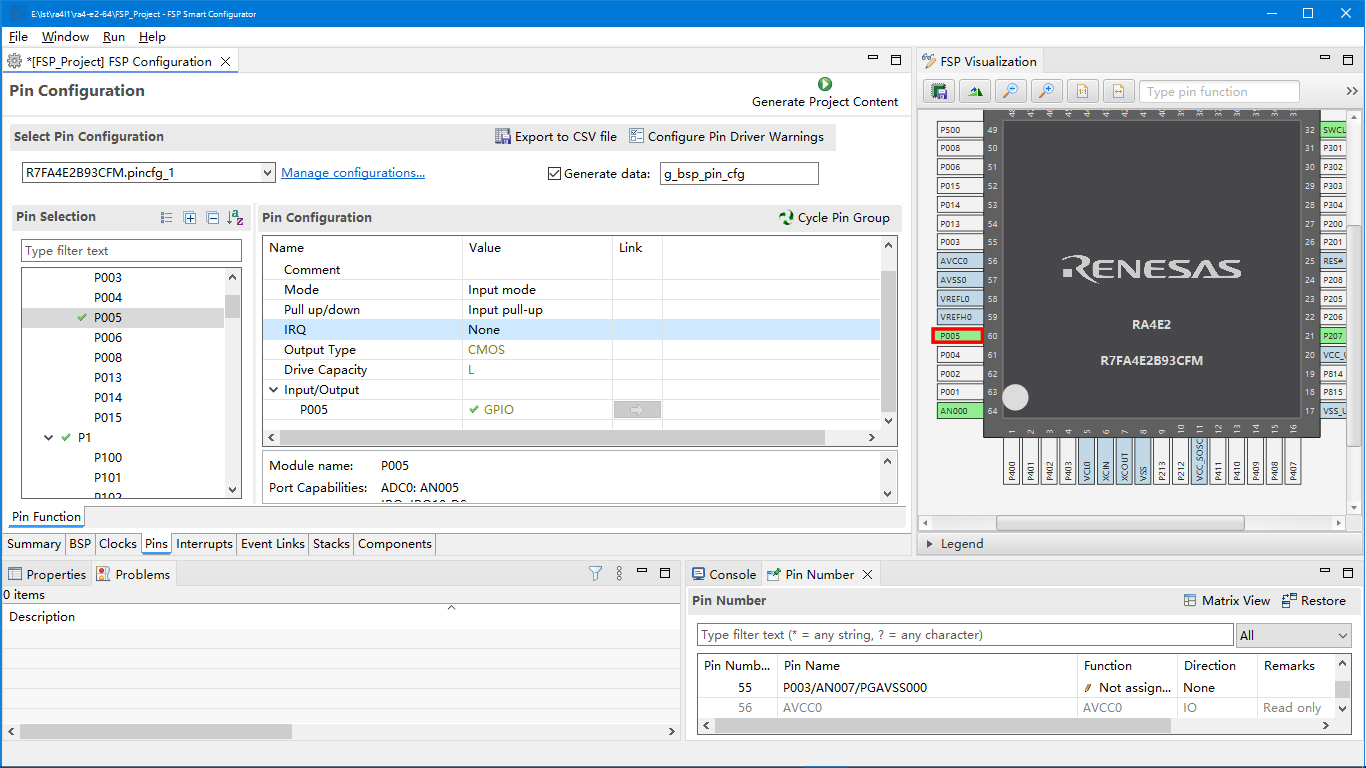
Task: Sort pins alphabetically in Pin Selection
Action: point(235,218)
